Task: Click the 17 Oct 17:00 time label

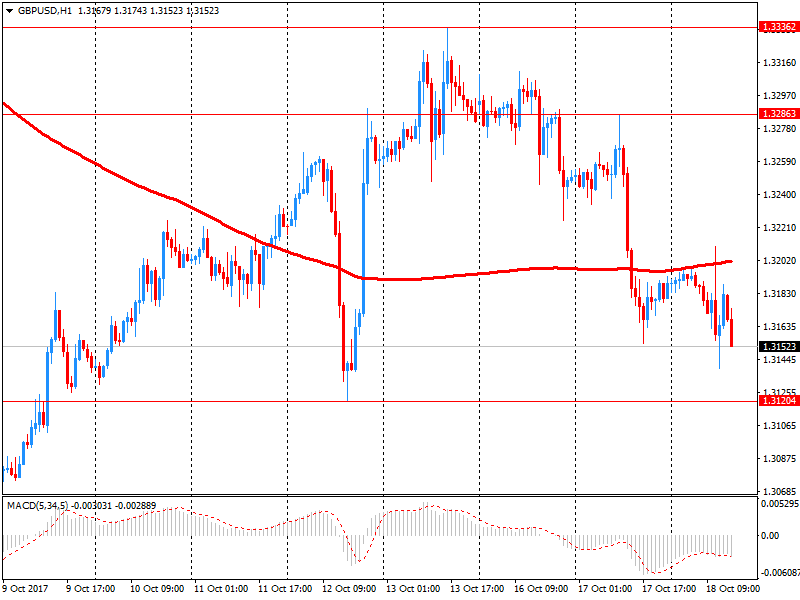Action: [669, 589]
